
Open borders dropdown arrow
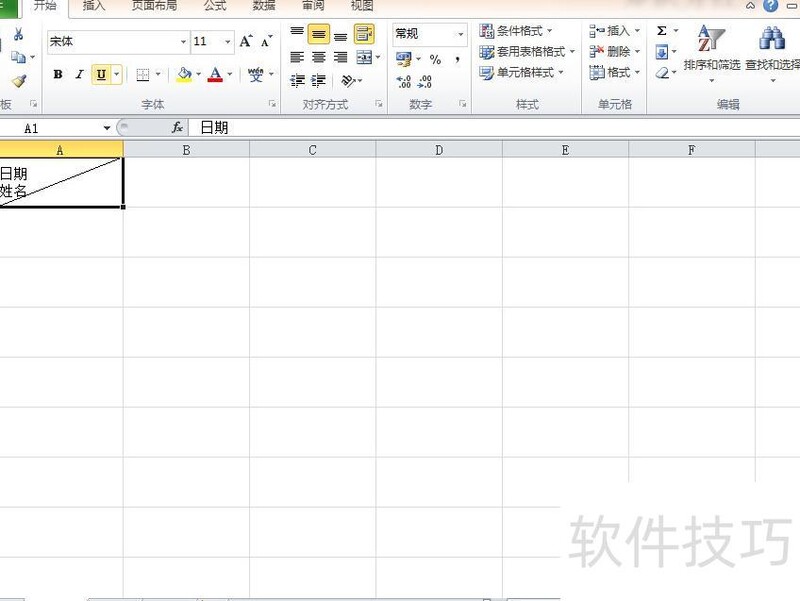[158, 74]
